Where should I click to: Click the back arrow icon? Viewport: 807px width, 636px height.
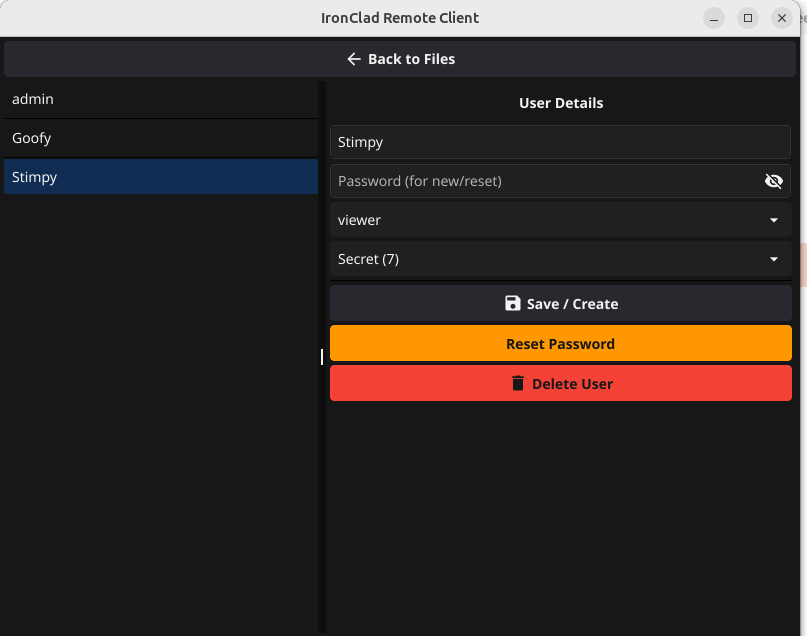tap(353, 59)
